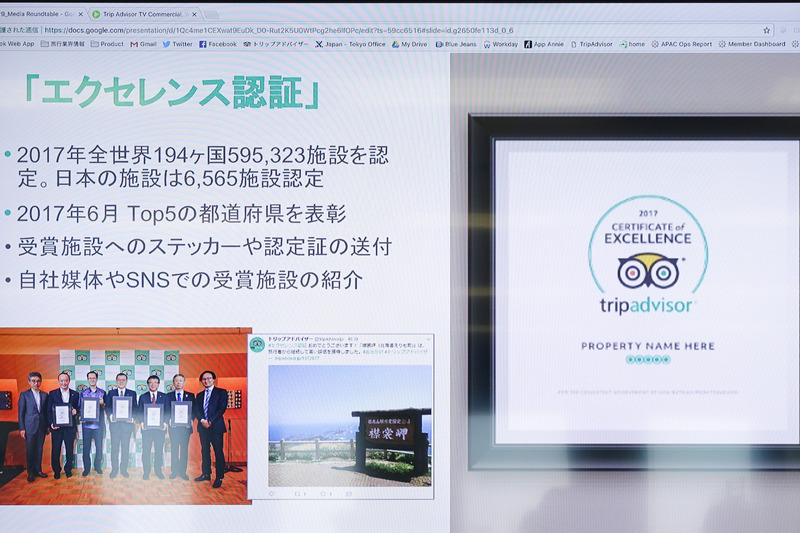Open a new tab via the new-tab button
Screen dimensions: 800x533
(x=211, y=15)
